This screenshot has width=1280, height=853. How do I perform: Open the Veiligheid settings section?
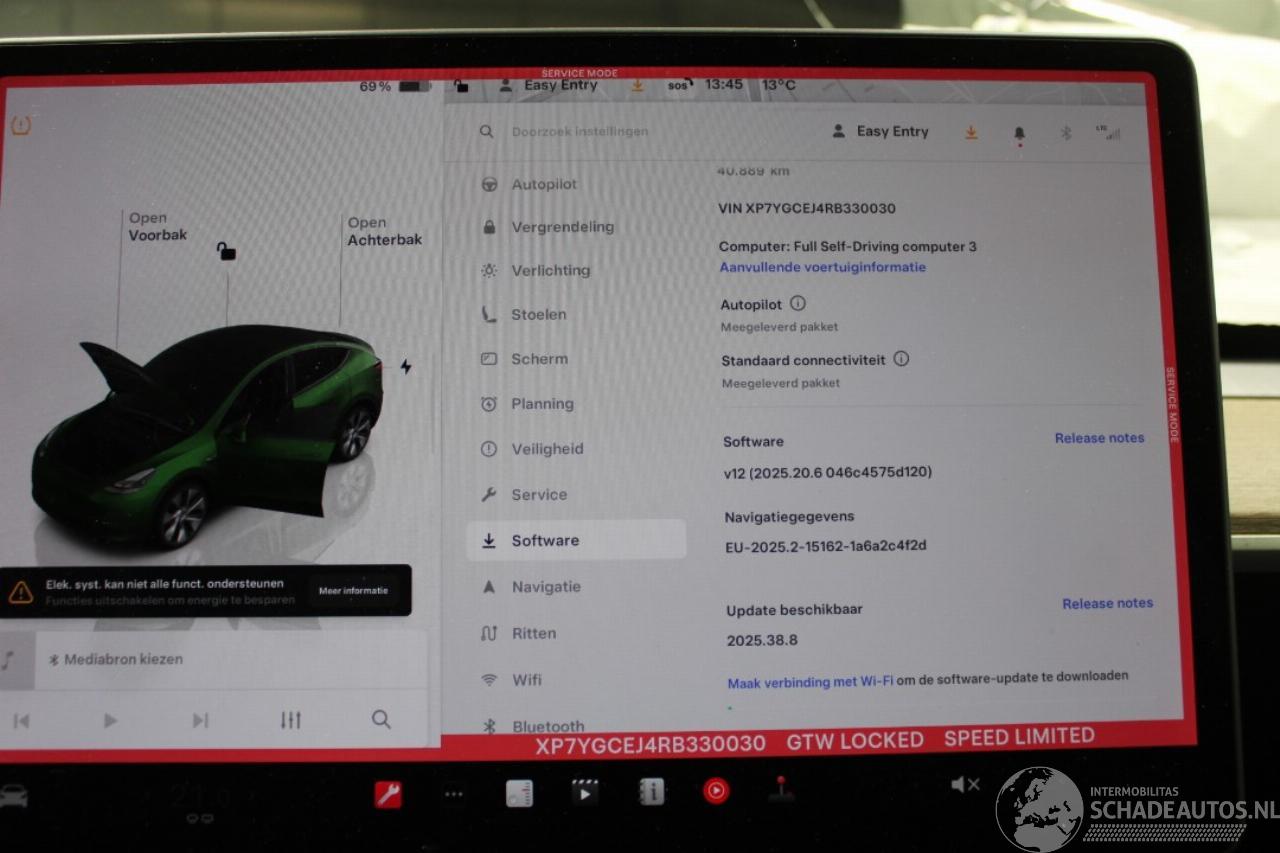coord(547,449)
